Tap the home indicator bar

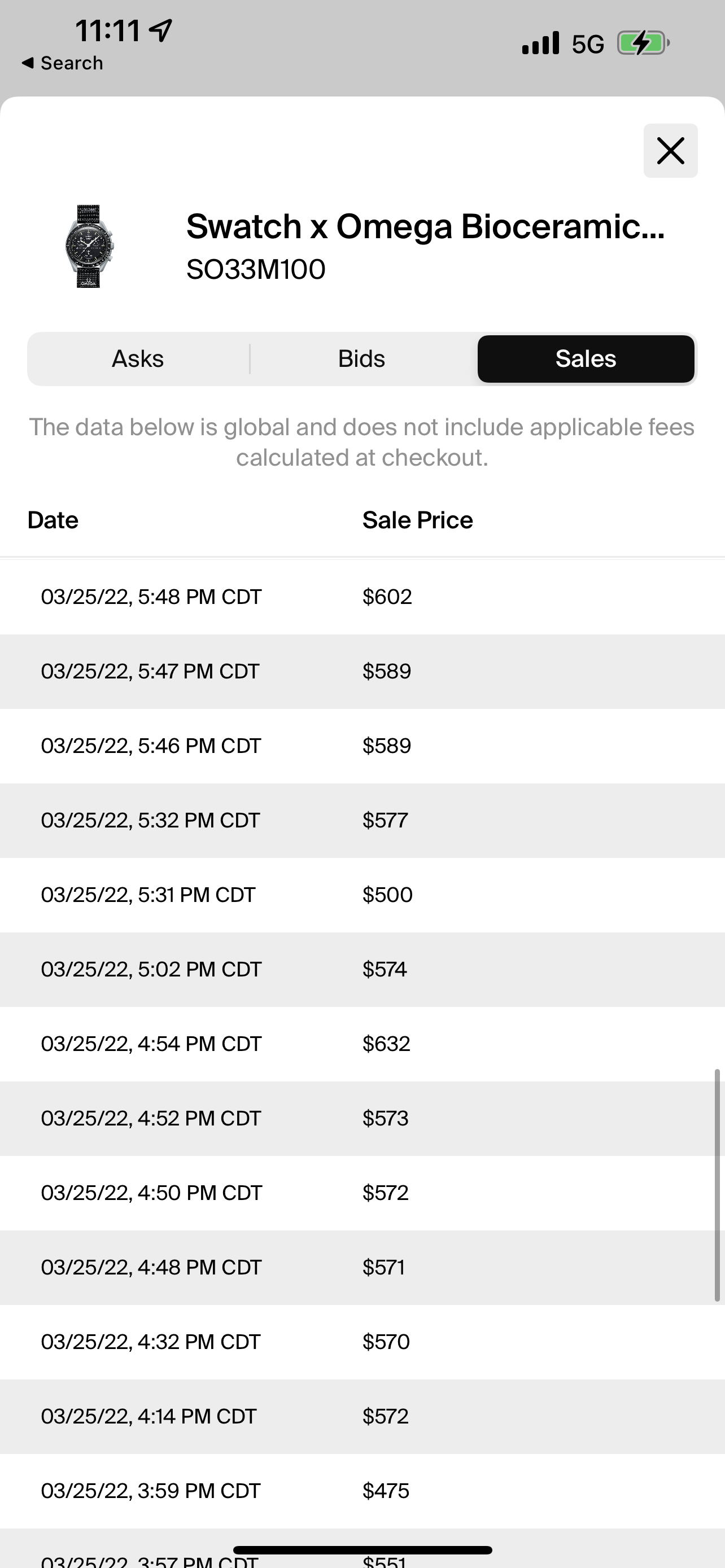tap(362, 1550)
